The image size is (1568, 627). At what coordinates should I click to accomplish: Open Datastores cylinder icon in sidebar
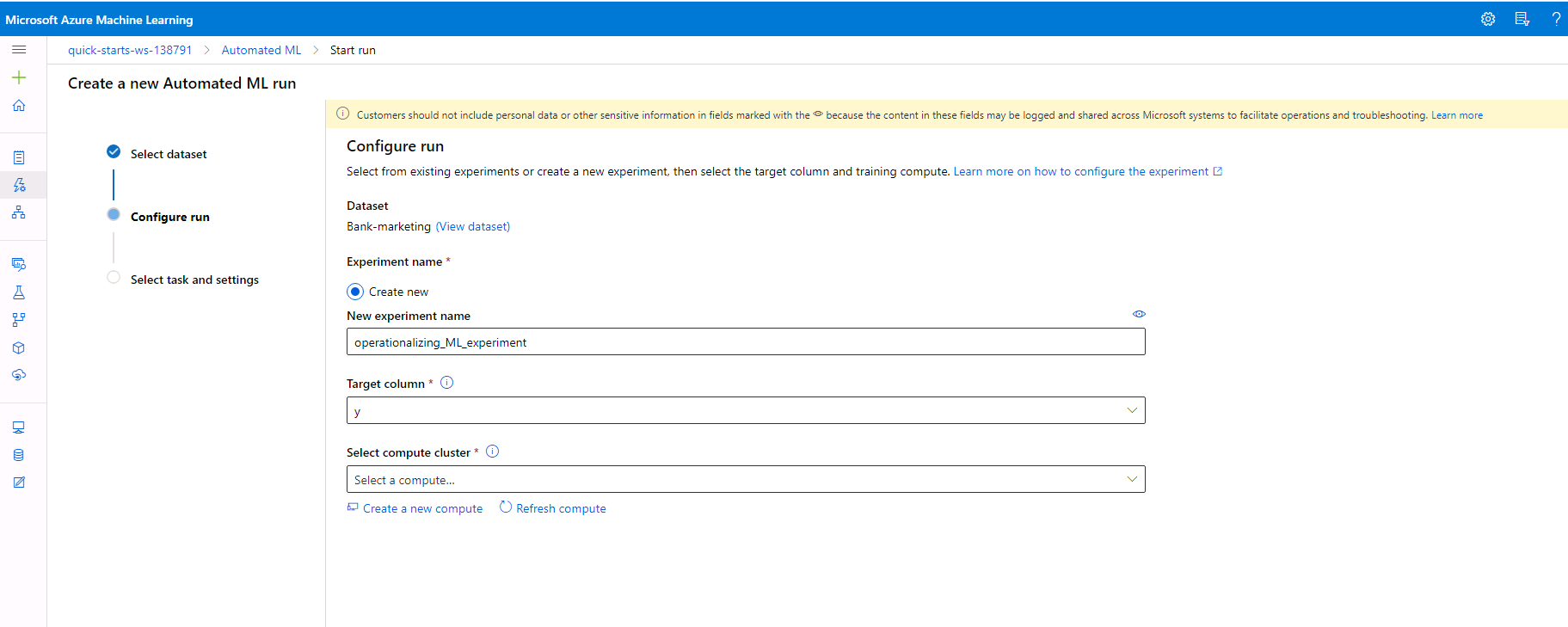pos(19,455)
